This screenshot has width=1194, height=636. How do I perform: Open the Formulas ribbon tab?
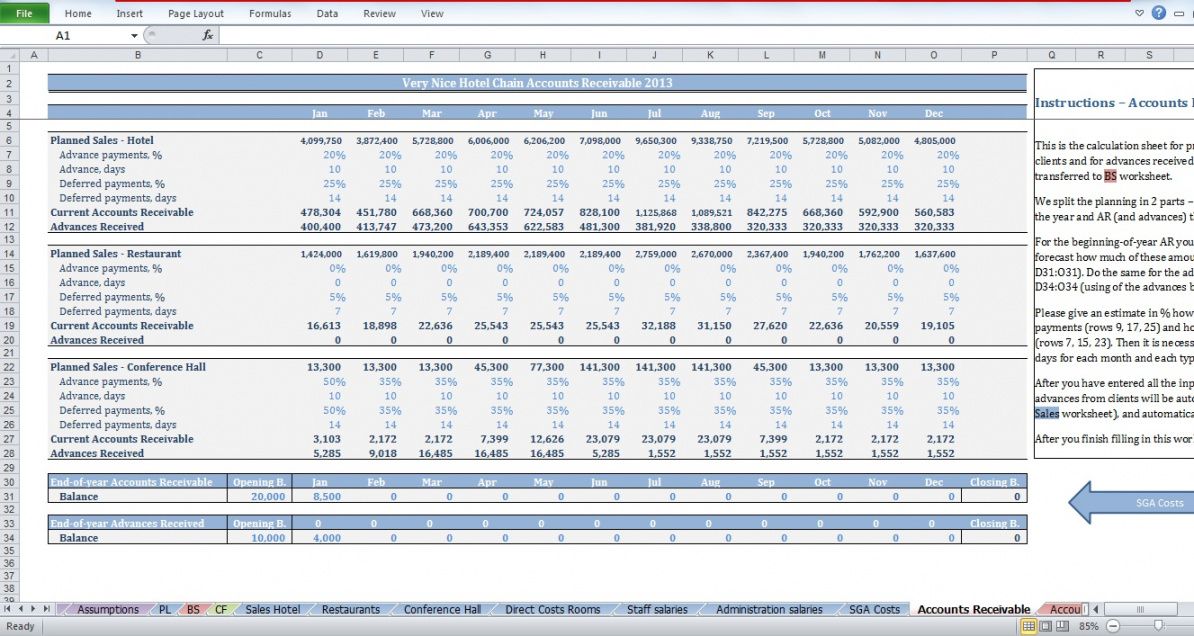pos(270,13)
